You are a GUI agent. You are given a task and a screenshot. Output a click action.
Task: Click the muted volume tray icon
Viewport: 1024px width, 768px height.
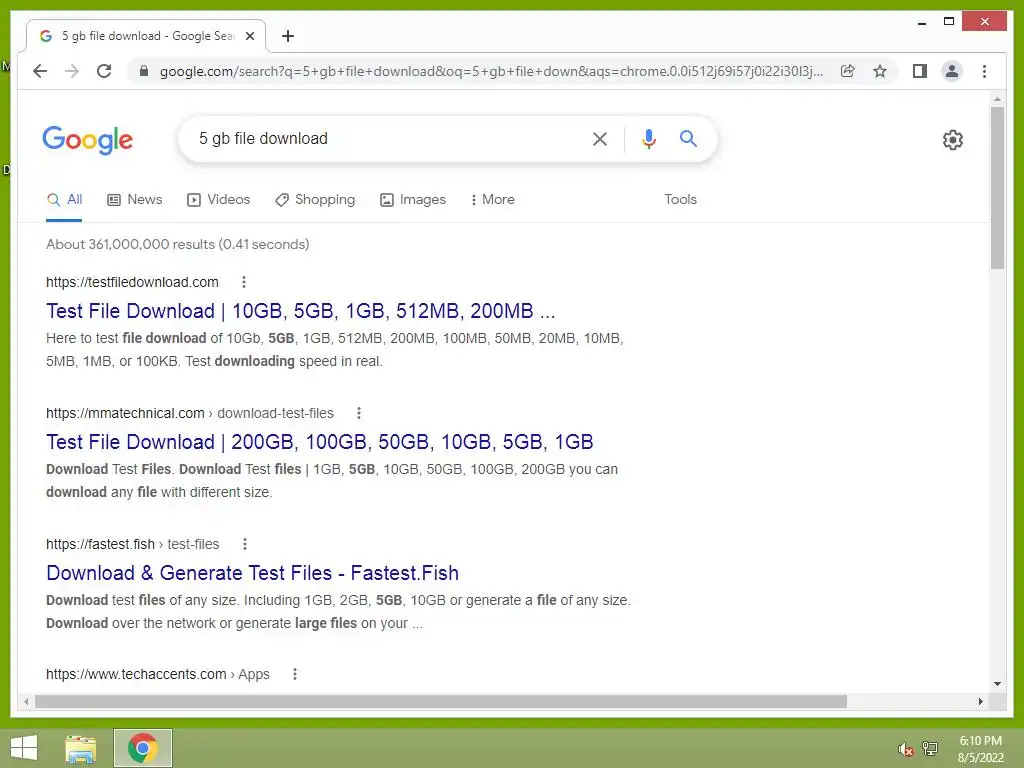pyautogui.click(x=905, y=749)
